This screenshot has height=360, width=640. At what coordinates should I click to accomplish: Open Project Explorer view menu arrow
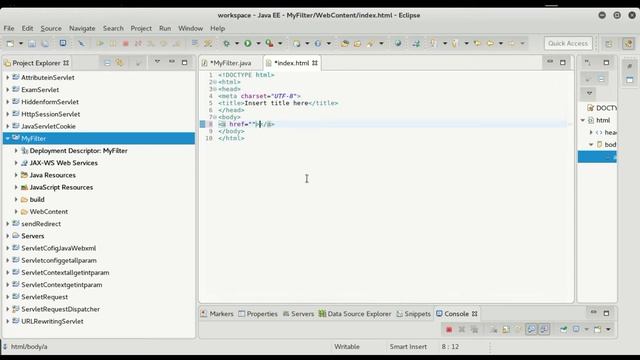(157, 62)
